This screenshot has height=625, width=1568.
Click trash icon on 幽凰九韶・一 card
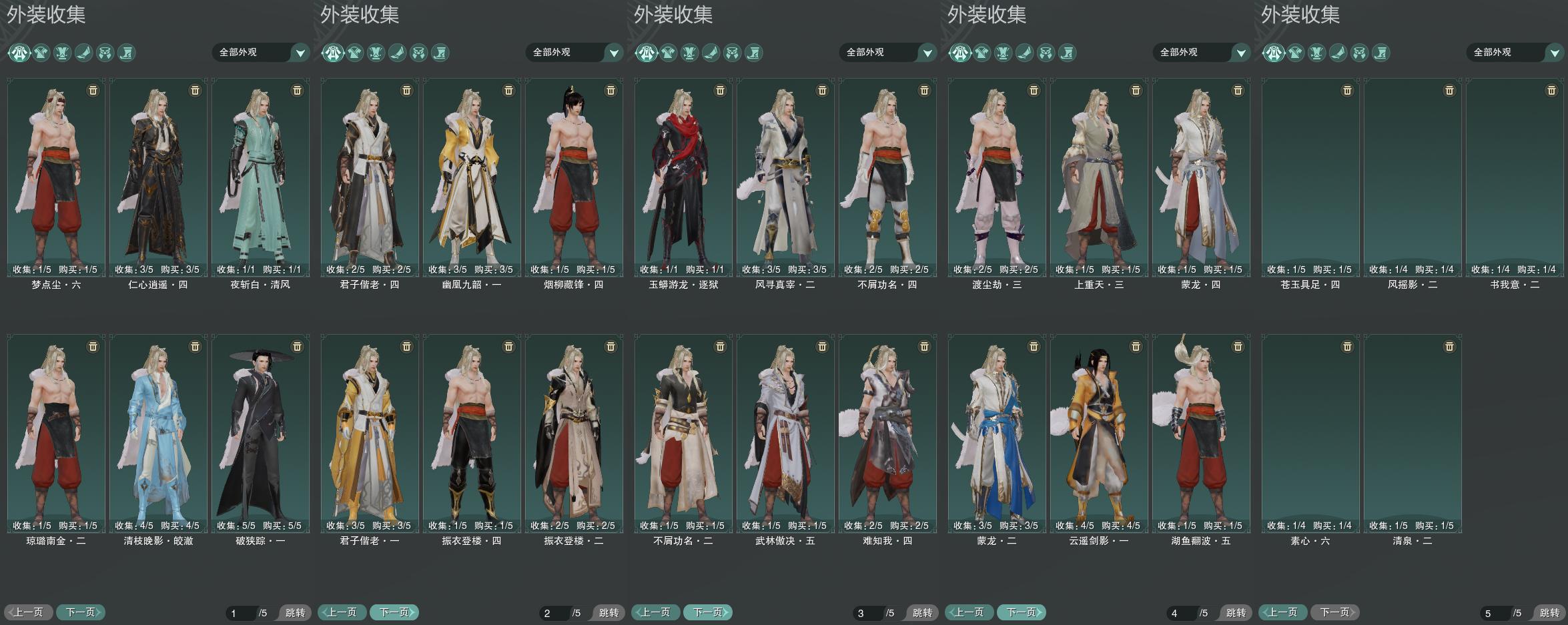pyautogui.click(x=508, y=90)
